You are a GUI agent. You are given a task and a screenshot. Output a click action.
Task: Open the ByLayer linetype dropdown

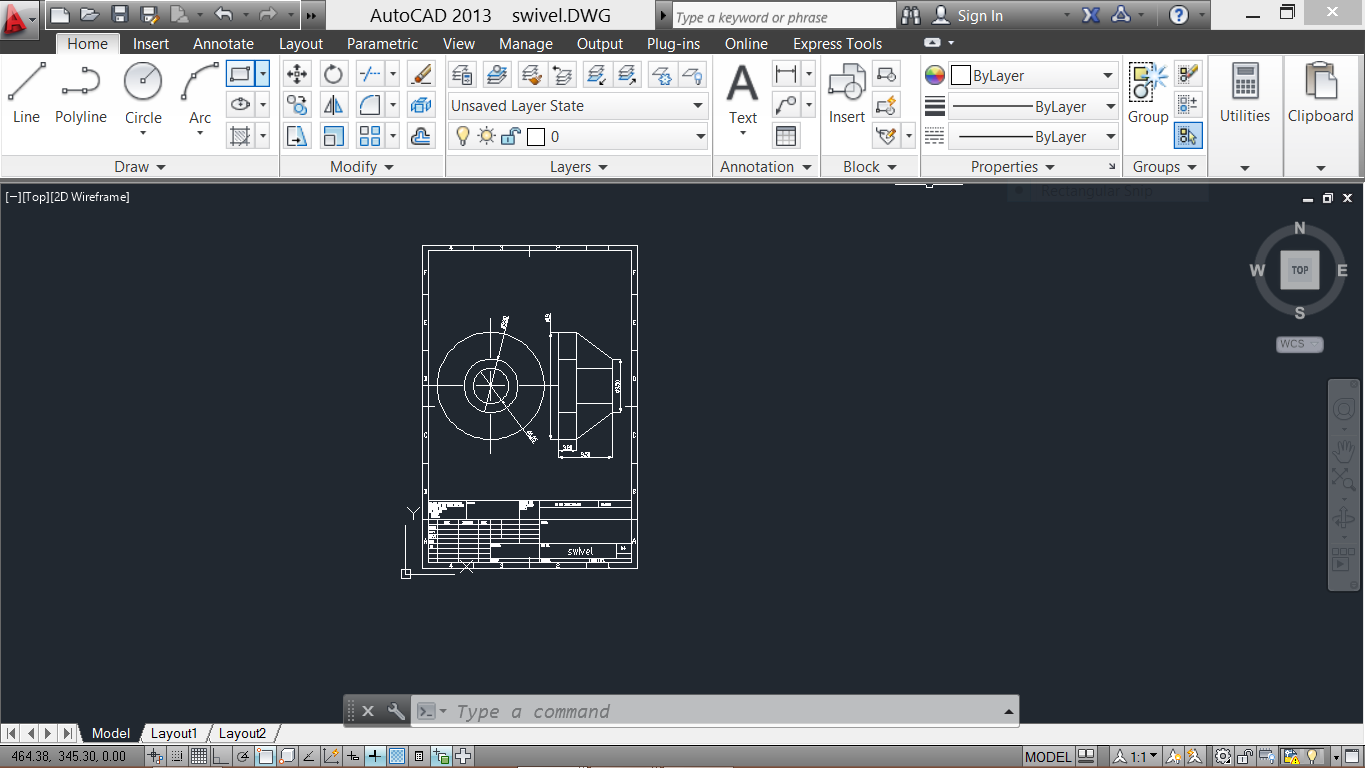coord(1033,137)
